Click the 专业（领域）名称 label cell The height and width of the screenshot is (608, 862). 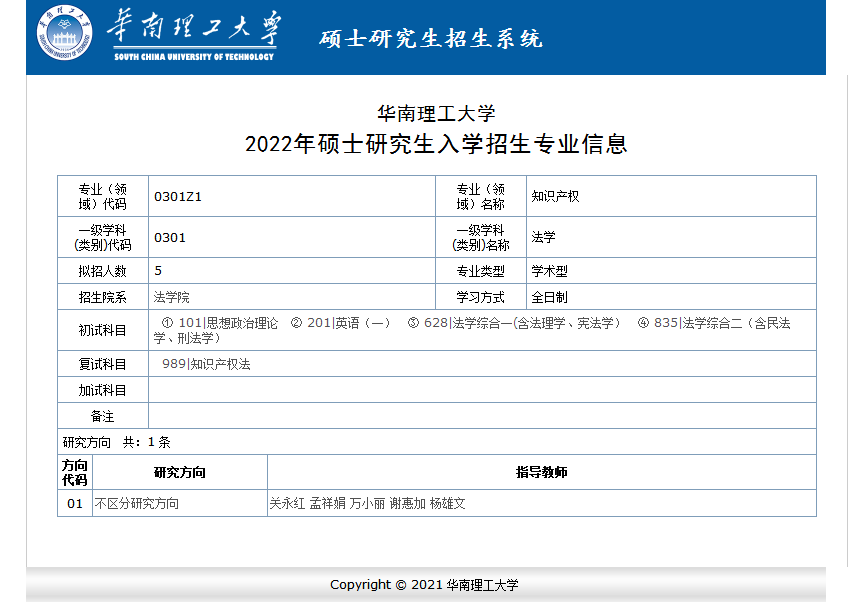point(481,196)
